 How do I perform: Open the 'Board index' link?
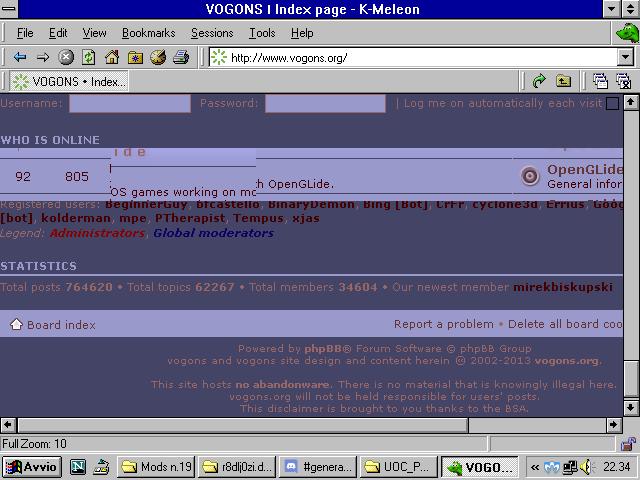pyautogui.click(x=61, y=325)
